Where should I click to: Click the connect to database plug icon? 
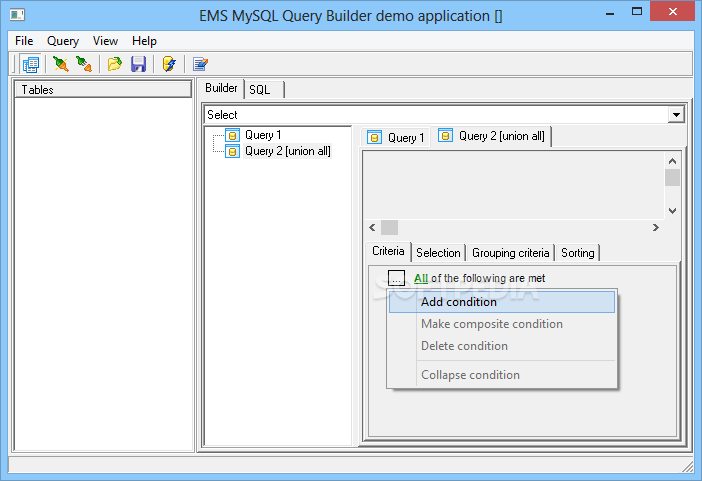[x=60, y=64]
